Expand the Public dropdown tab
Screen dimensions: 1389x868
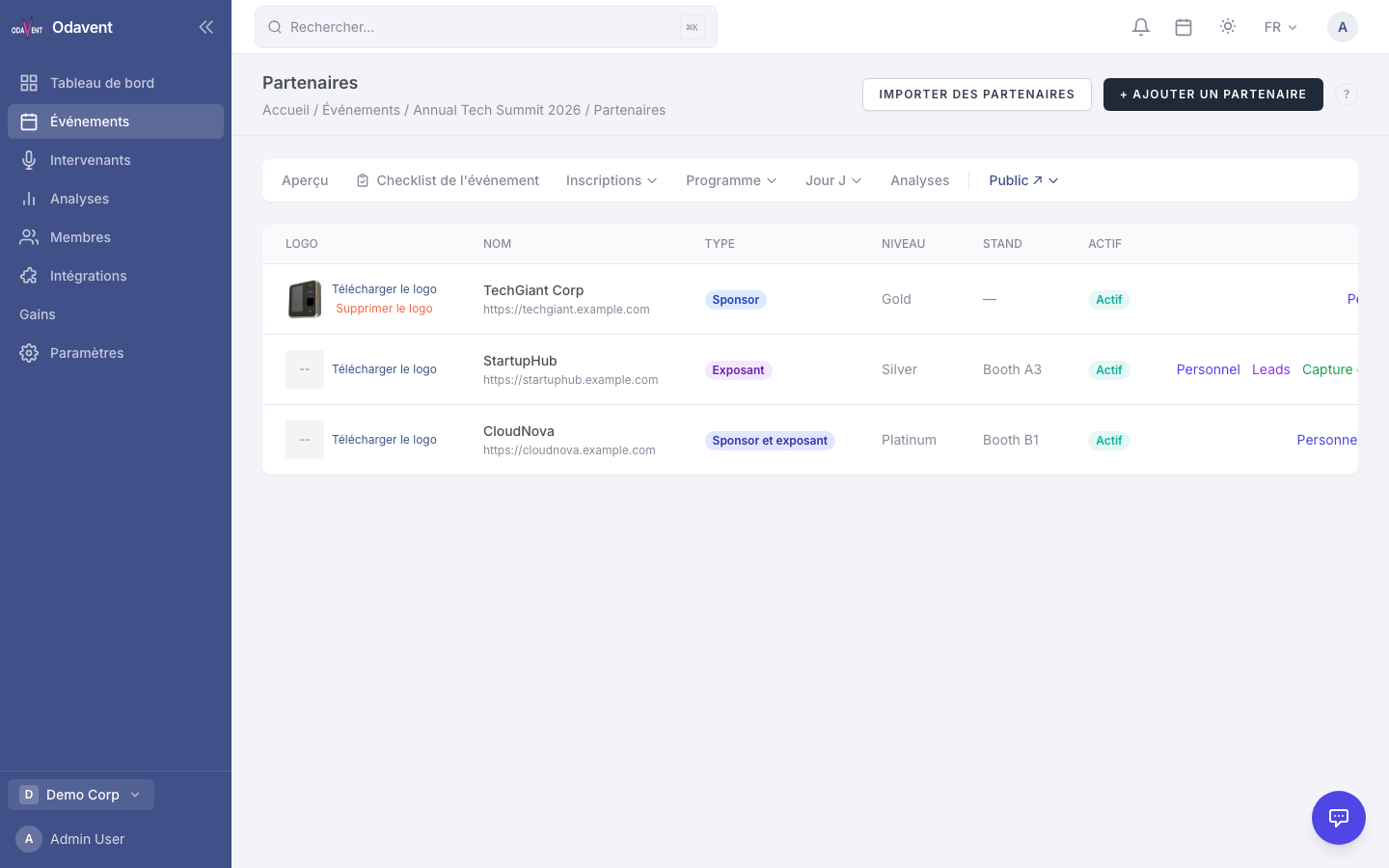1023,180
